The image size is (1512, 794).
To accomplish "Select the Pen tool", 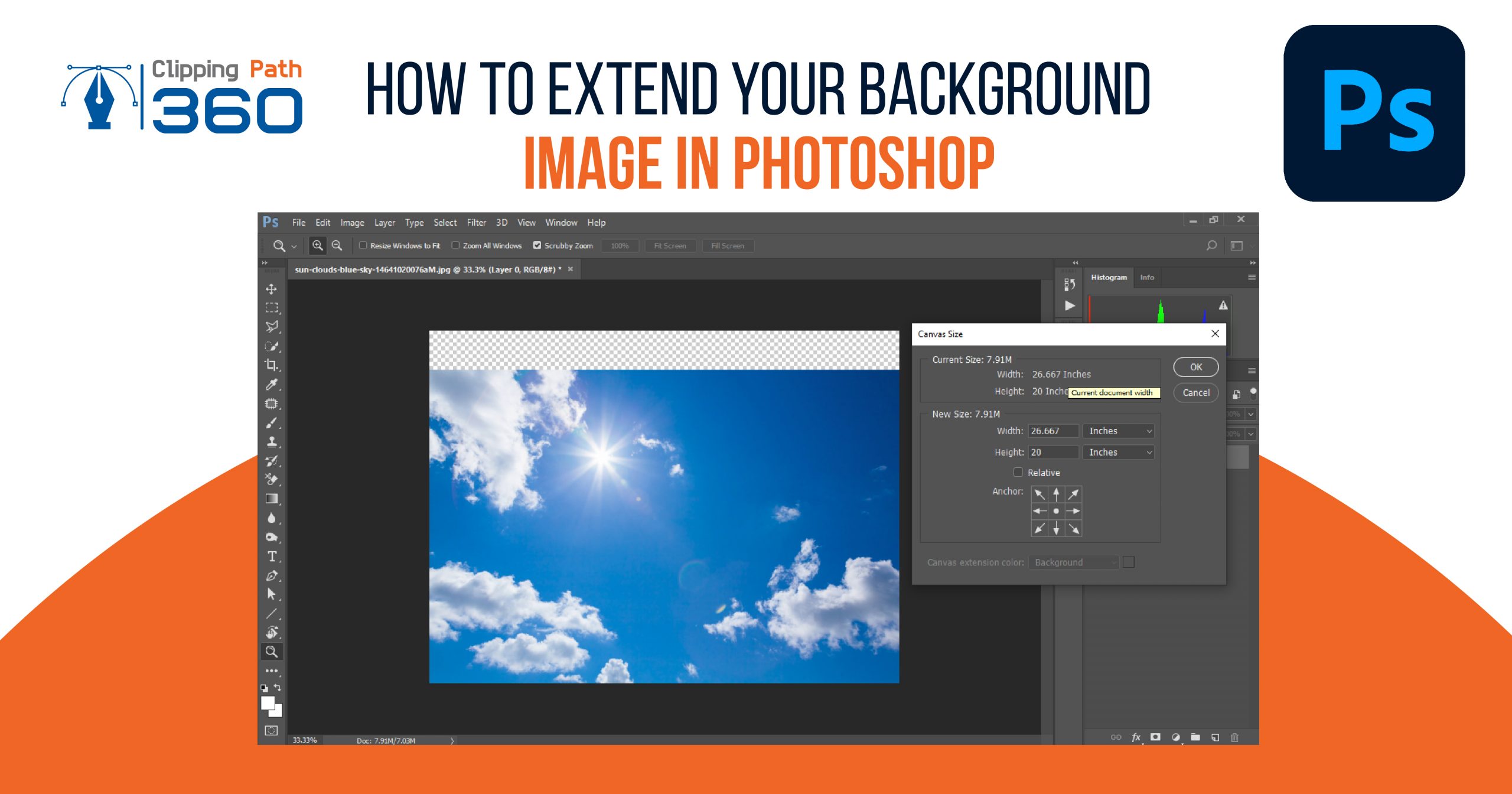I will (x=271, y=575).
